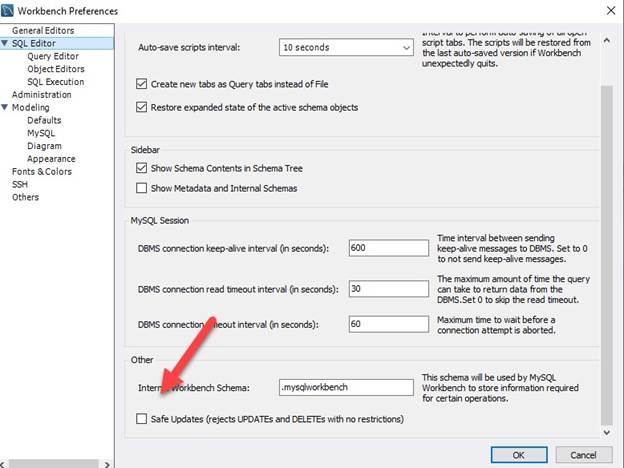Open Auto-save scripts interval dropdown

pyautogui.click(x=346, y=47)
